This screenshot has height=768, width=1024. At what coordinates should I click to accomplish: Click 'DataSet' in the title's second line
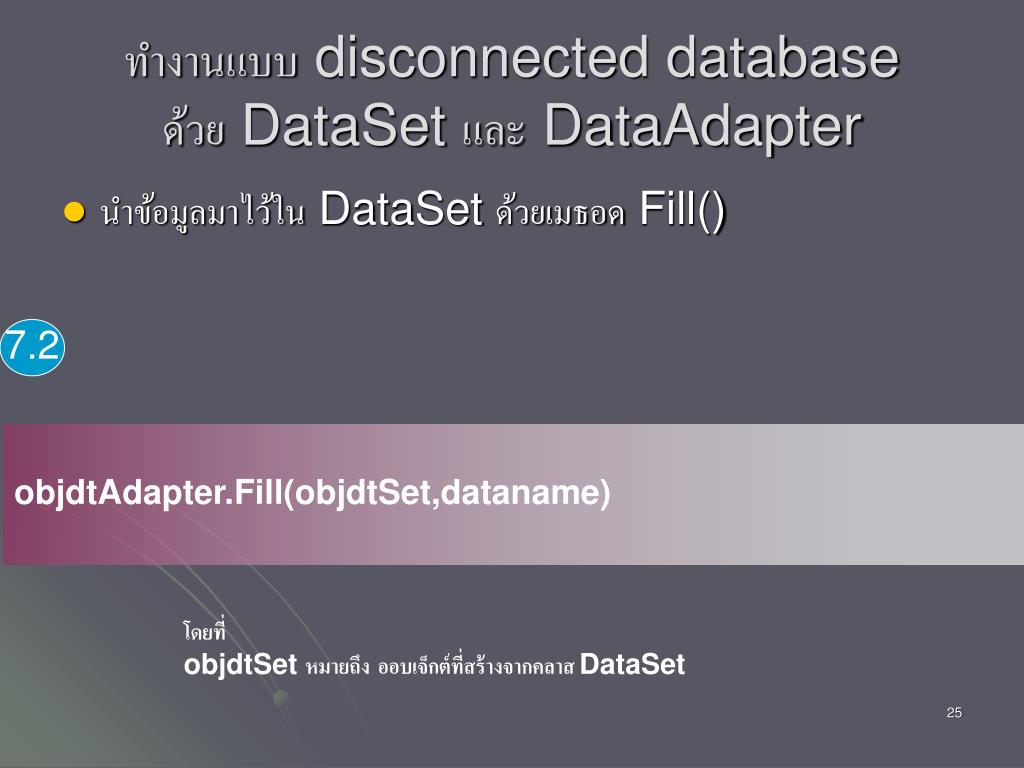click(344, 125)
